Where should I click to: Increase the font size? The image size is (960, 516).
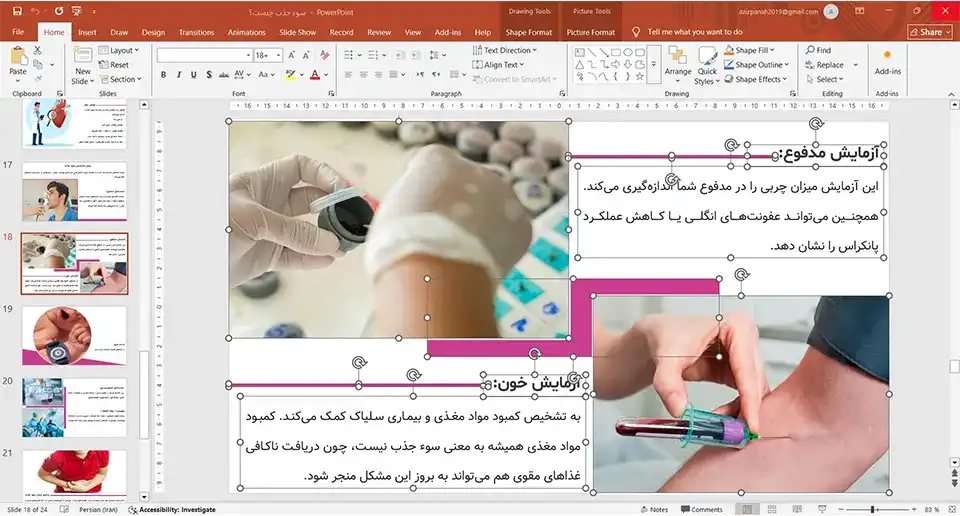coord(292,55)
